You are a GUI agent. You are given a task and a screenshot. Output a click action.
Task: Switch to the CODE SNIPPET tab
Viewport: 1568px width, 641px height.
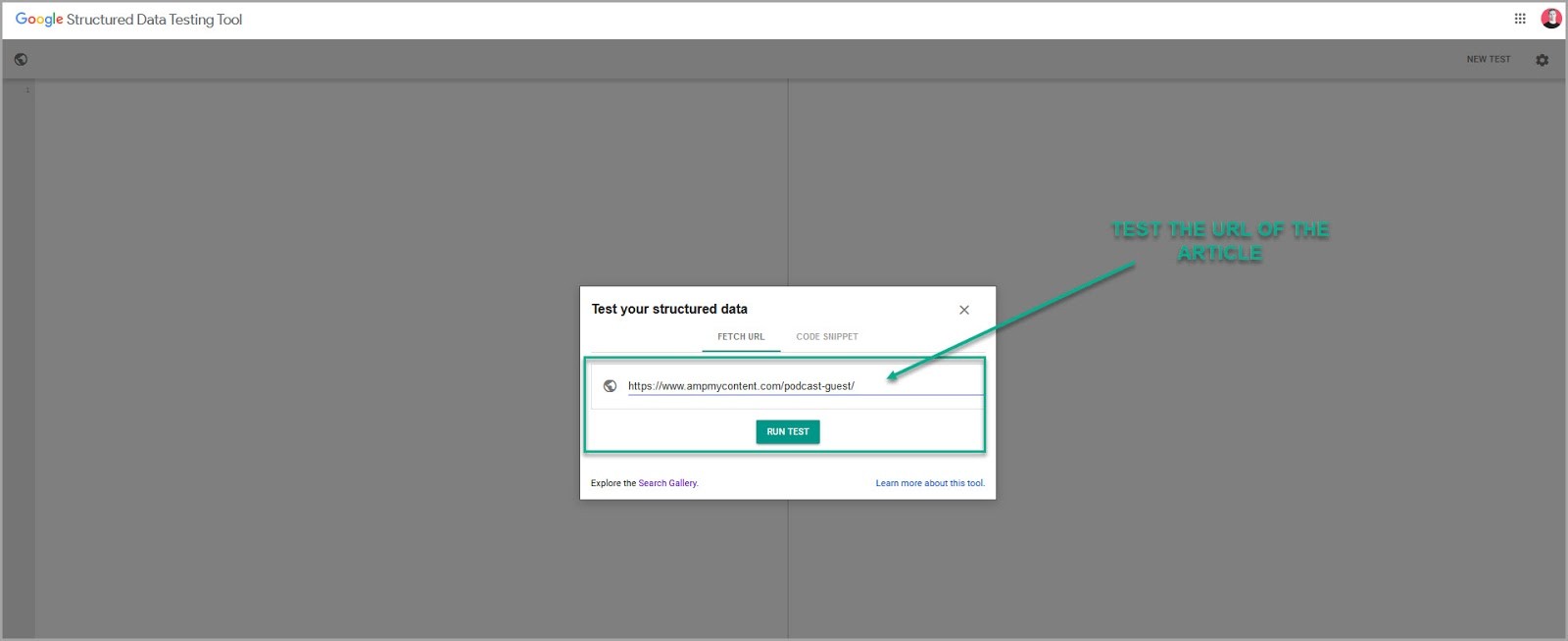(827, 337)
